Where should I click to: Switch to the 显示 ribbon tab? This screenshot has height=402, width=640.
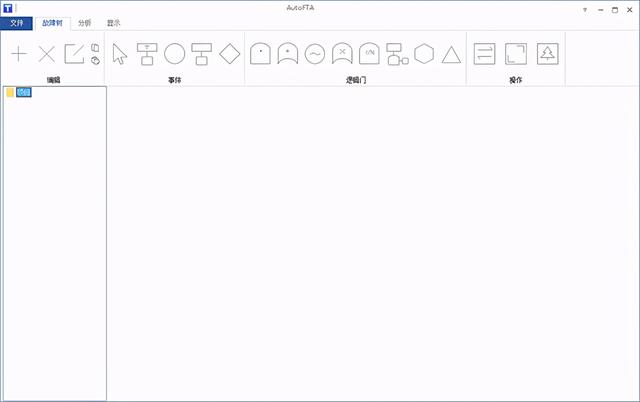pos(113,23)
